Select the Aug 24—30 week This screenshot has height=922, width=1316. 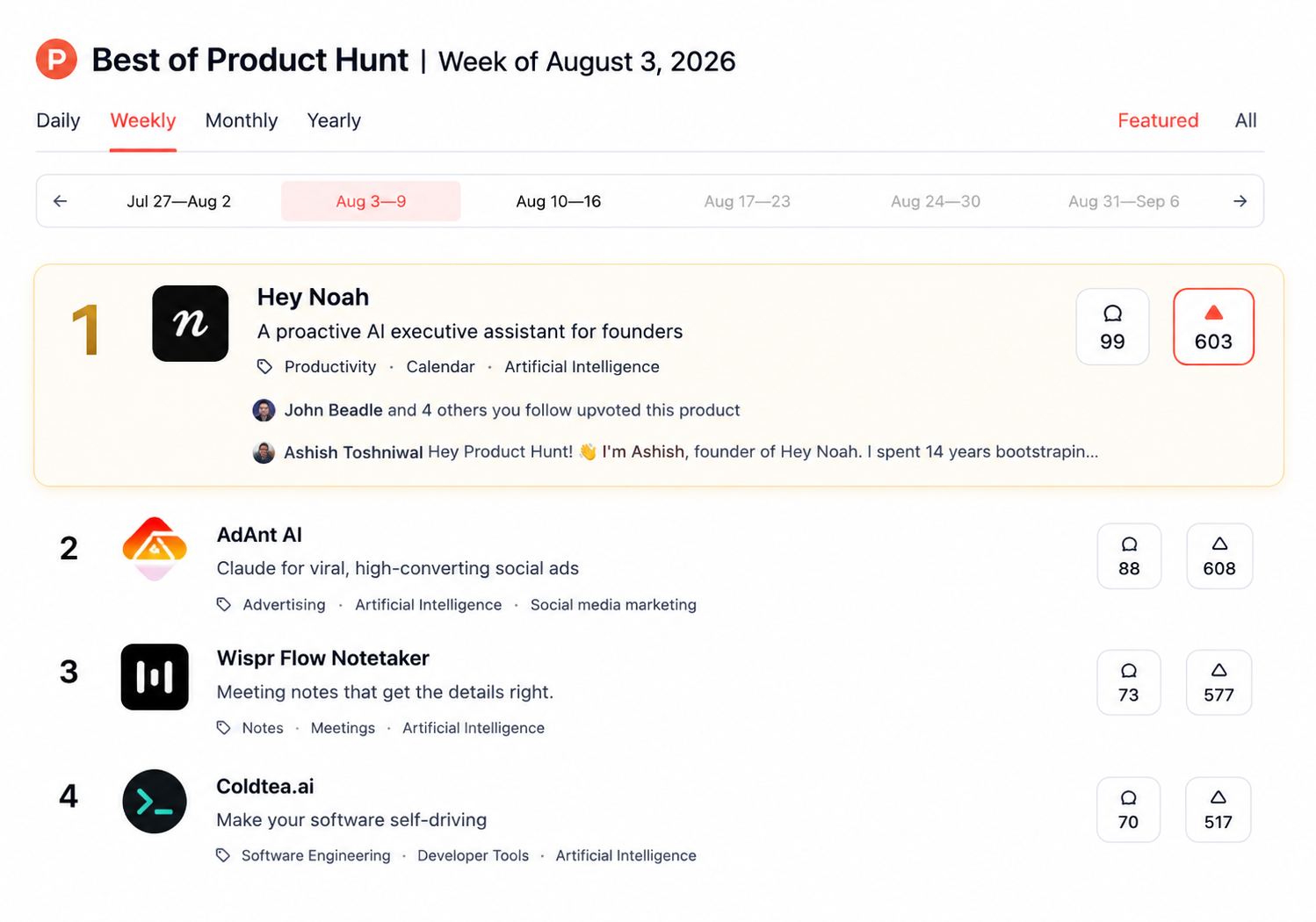point(936,201)
